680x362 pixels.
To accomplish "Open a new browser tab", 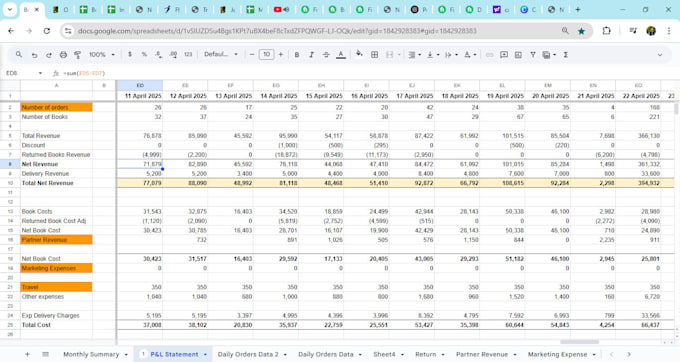I will [578, 10].
